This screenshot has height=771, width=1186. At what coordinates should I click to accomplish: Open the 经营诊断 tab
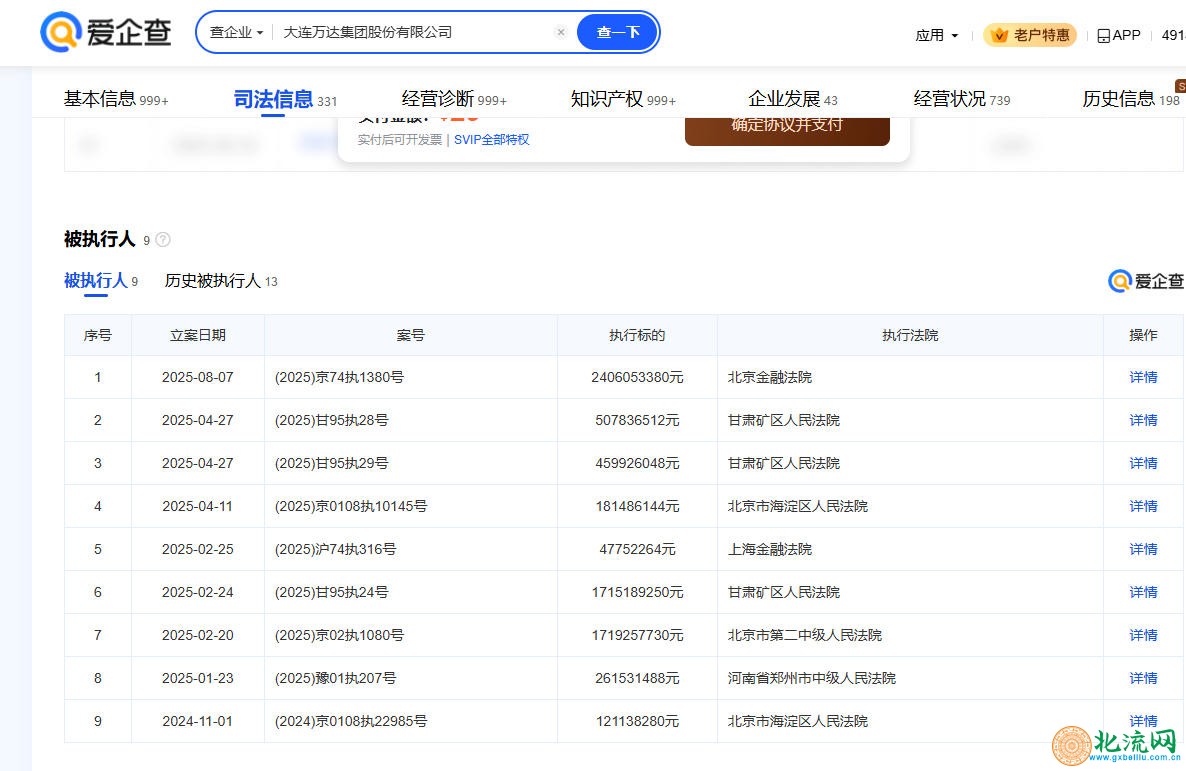(x=454, y=99)
